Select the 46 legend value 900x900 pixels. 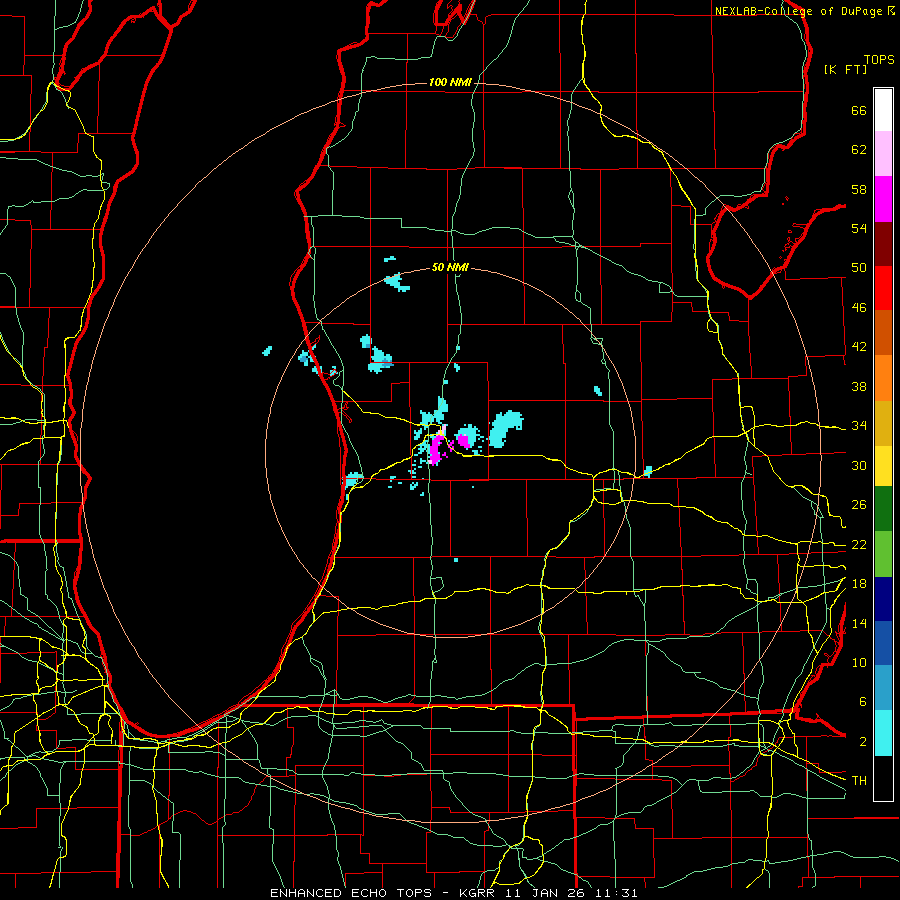(x=859, y=308)
